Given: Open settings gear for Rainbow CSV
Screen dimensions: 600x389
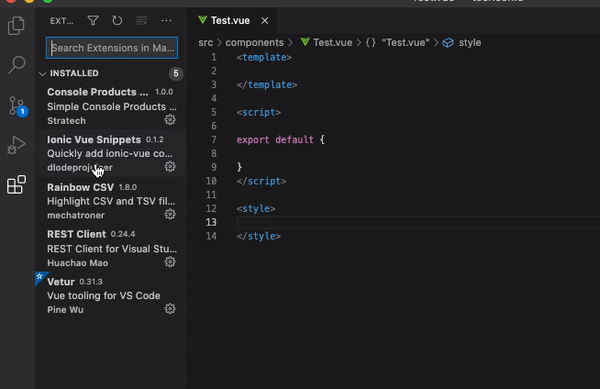Looking at the screenshot, I should tap(170, 214).
